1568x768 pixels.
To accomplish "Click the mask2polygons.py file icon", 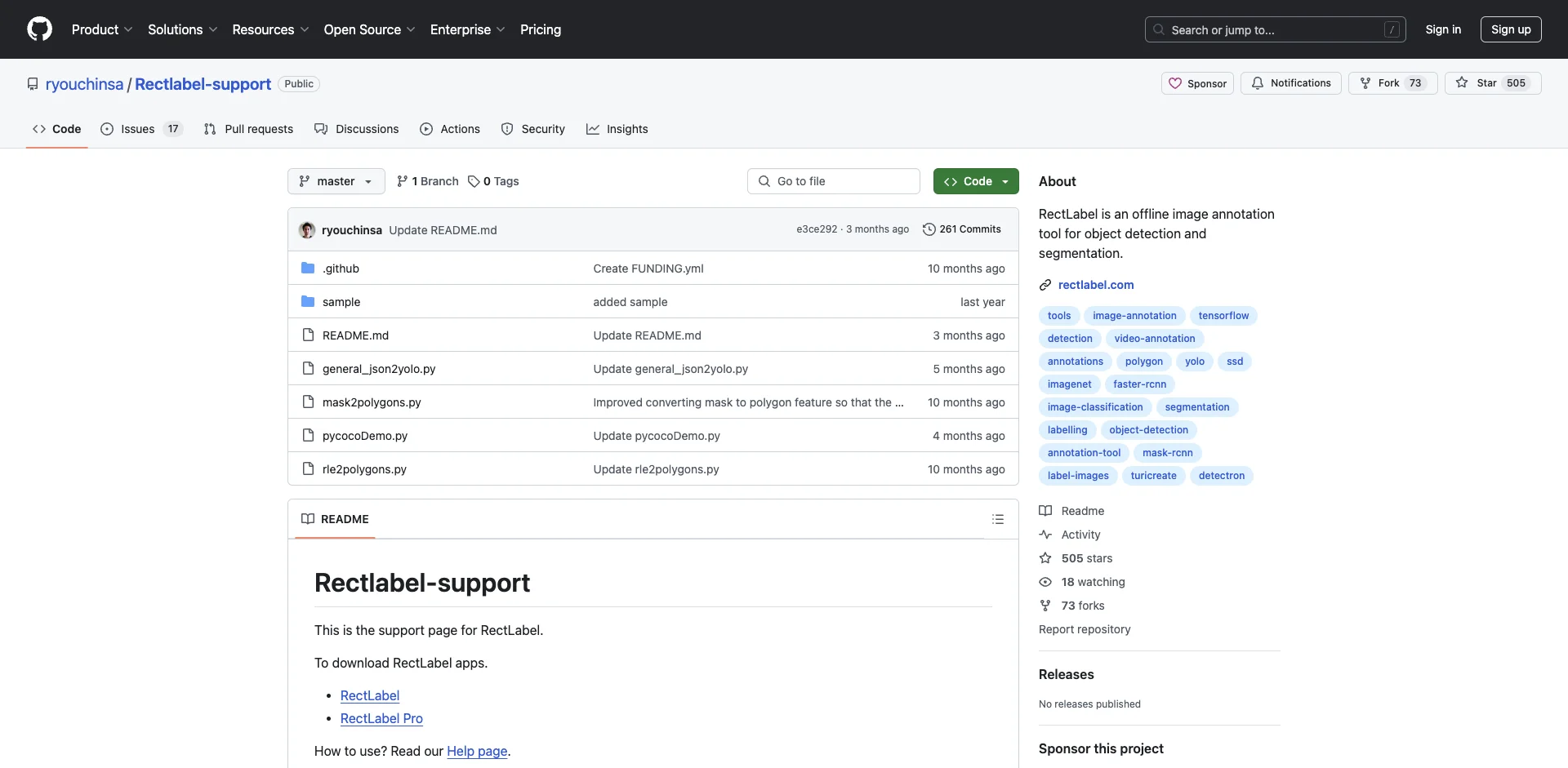I will (308, 402).
